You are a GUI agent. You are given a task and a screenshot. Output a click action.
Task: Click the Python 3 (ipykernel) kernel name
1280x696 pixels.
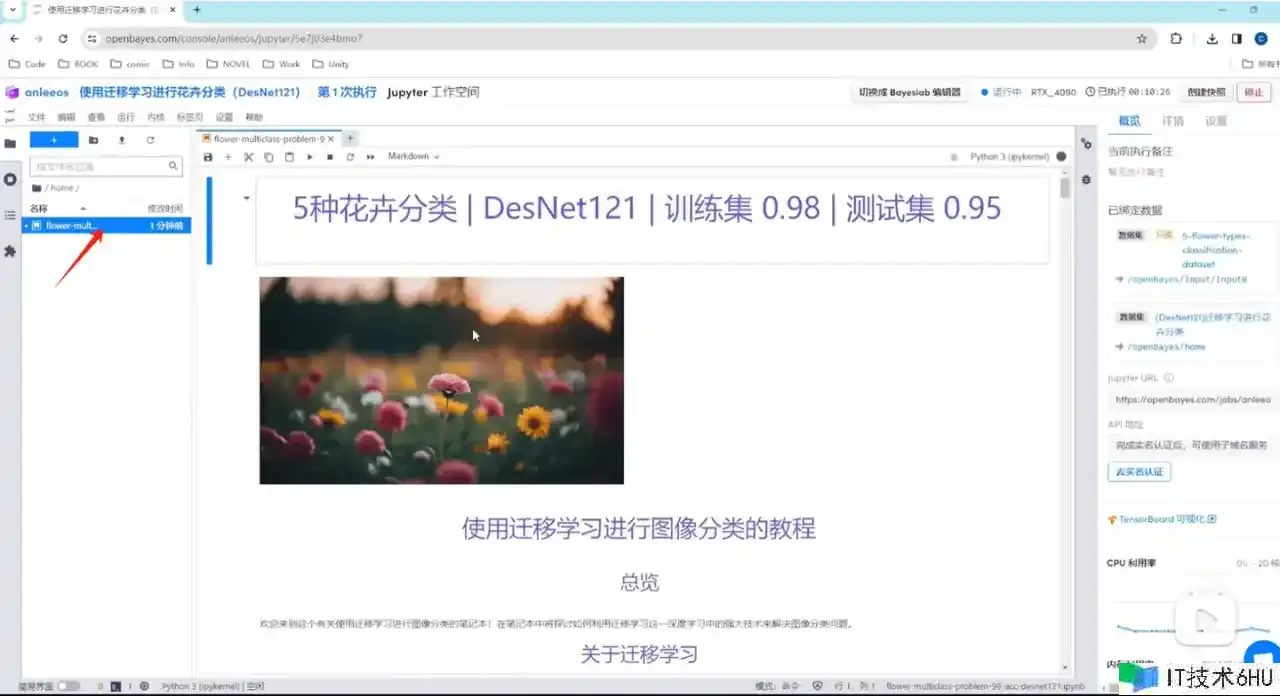pos(1009,157)
